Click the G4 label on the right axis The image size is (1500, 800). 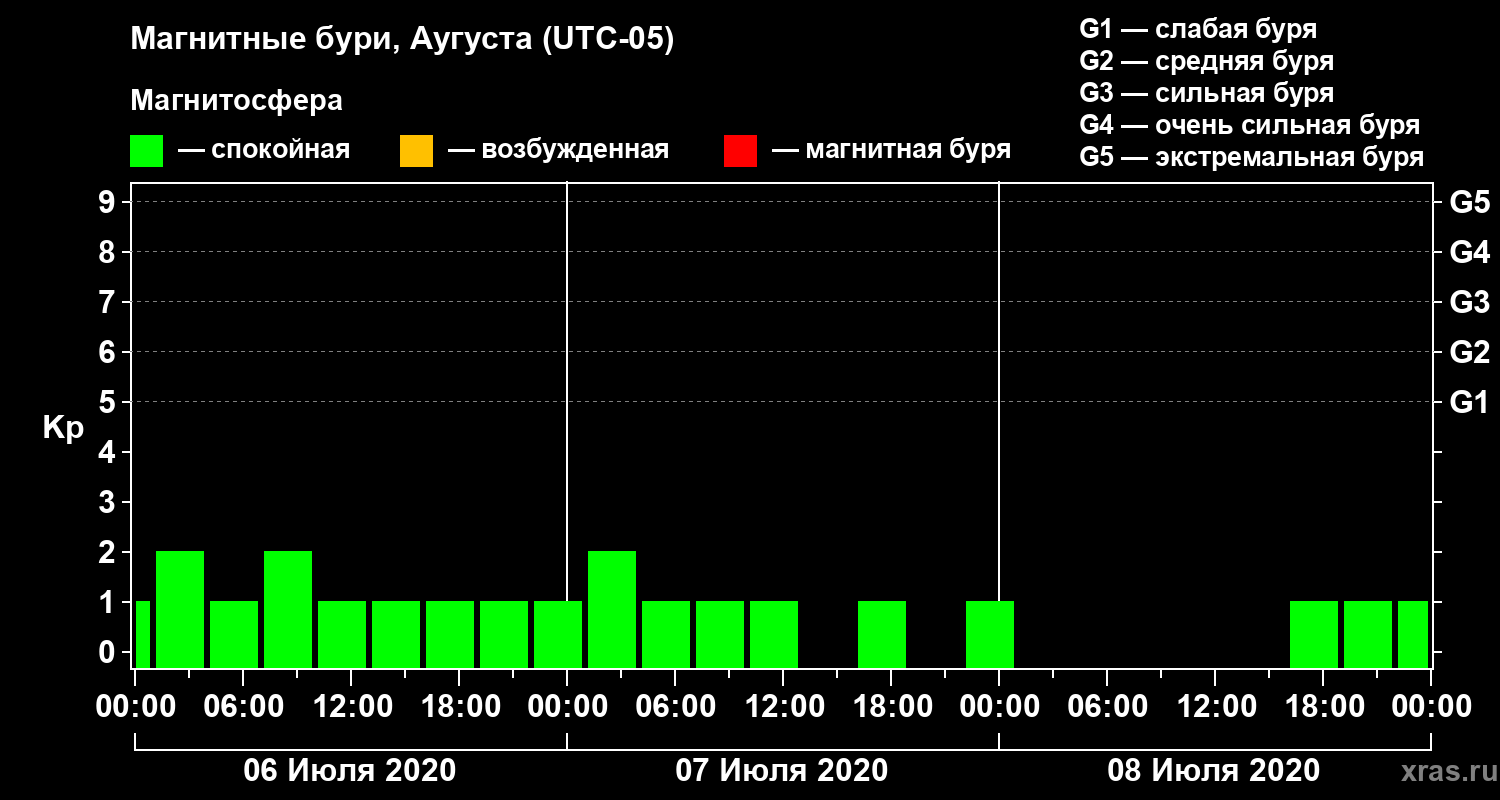click(x=1470, y=252)
